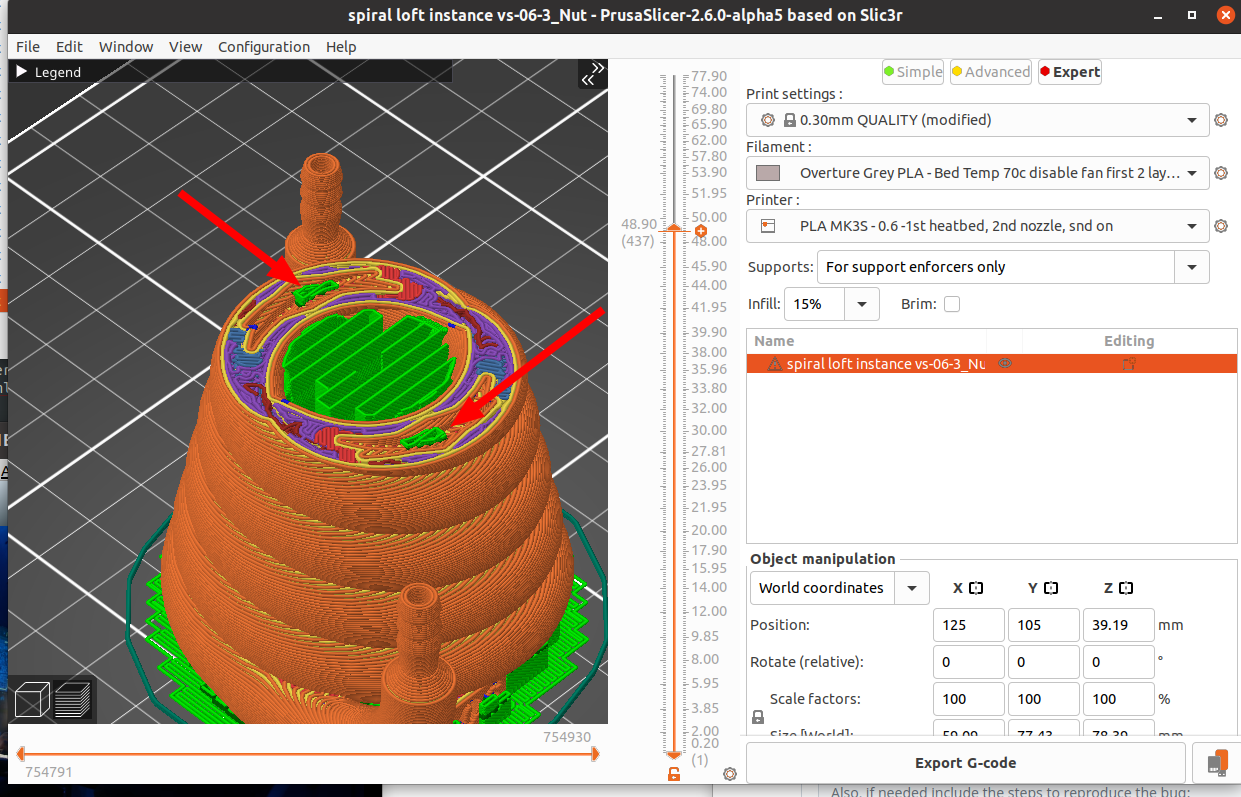The height and width of the screenshot is (797, 1241).
Task: Open the Edit menu
Action: (x=69, y=47)
